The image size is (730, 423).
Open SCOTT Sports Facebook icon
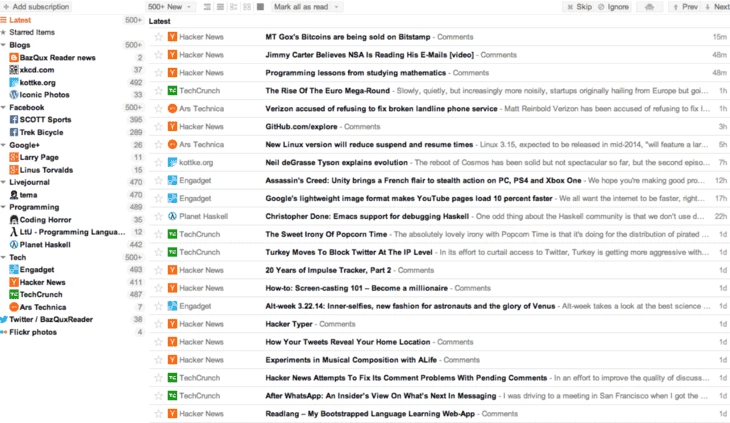point(14,120)
